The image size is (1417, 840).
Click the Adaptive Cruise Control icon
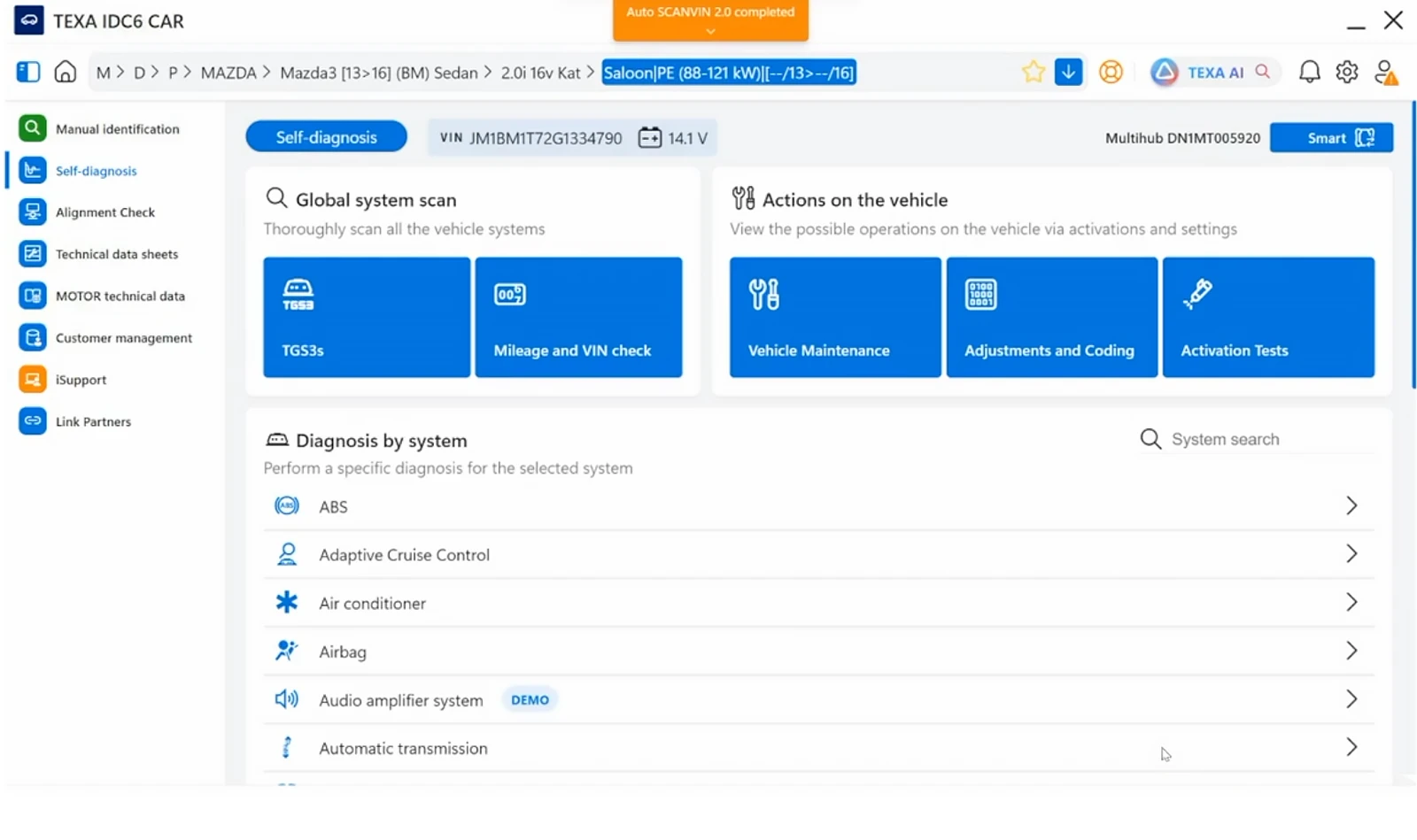[x=286, y=554]
